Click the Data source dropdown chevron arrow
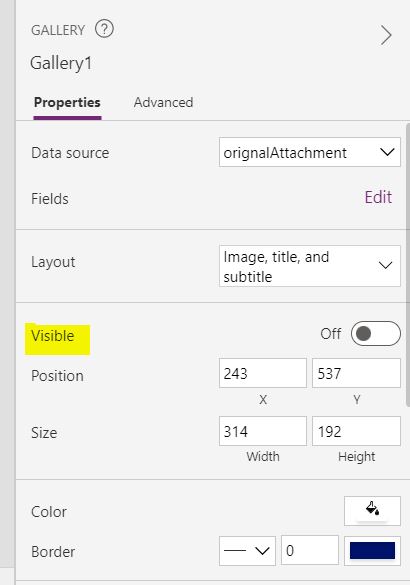This screenshot has height=585, width=410. (x=387, y=152)
